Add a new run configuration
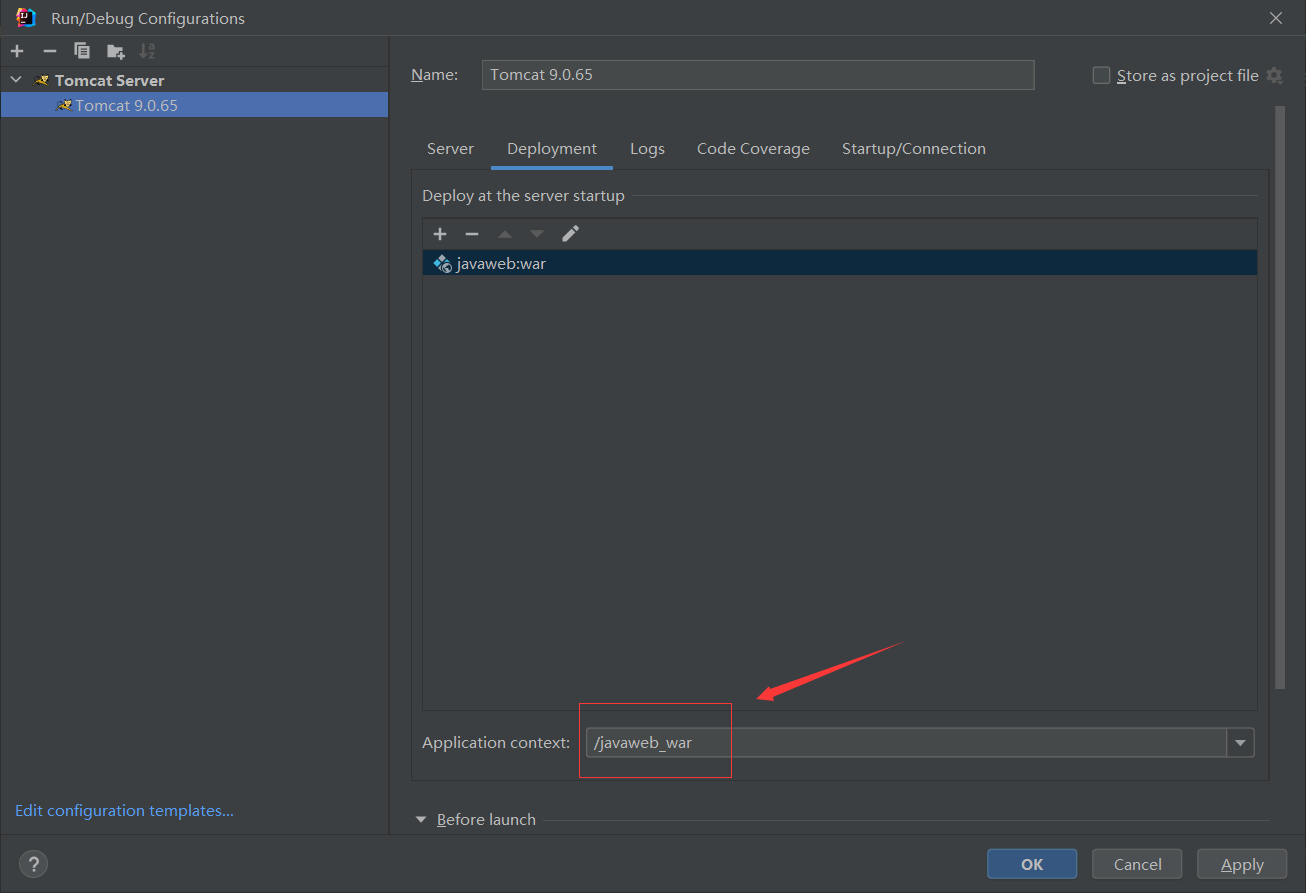The width and height of the screenshot is (1306, 893). 17,51
